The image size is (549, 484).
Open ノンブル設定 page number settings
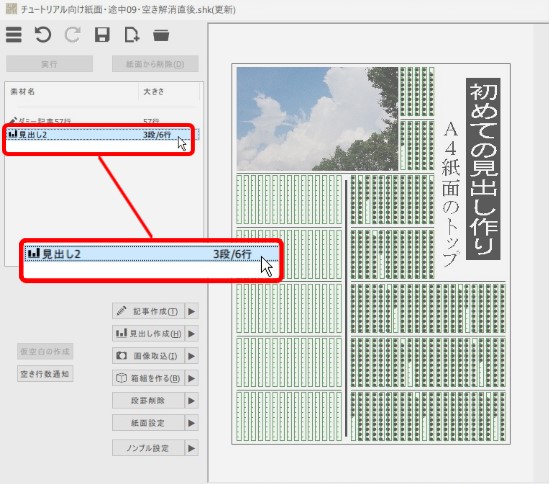(148, 448)
